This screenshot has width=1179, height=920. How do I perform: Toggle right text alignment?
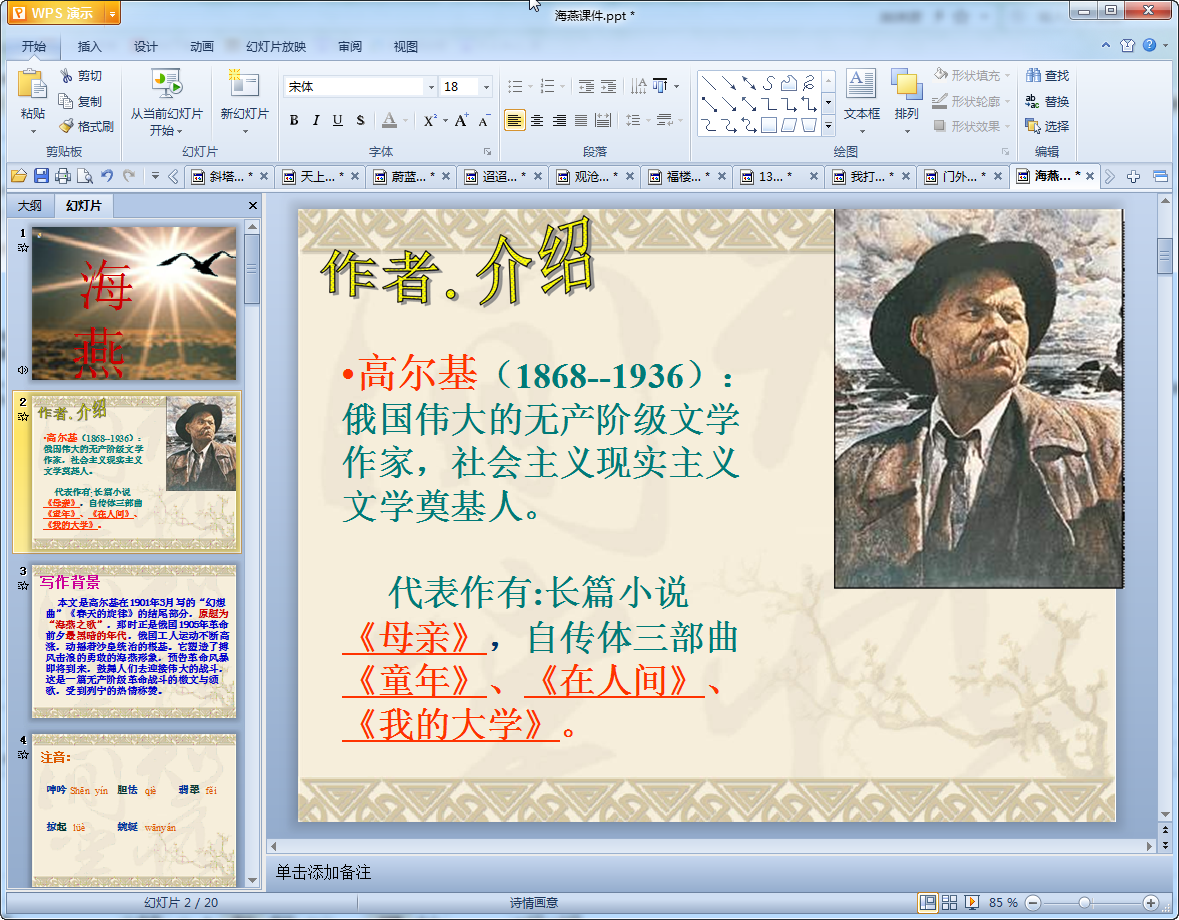559,120
